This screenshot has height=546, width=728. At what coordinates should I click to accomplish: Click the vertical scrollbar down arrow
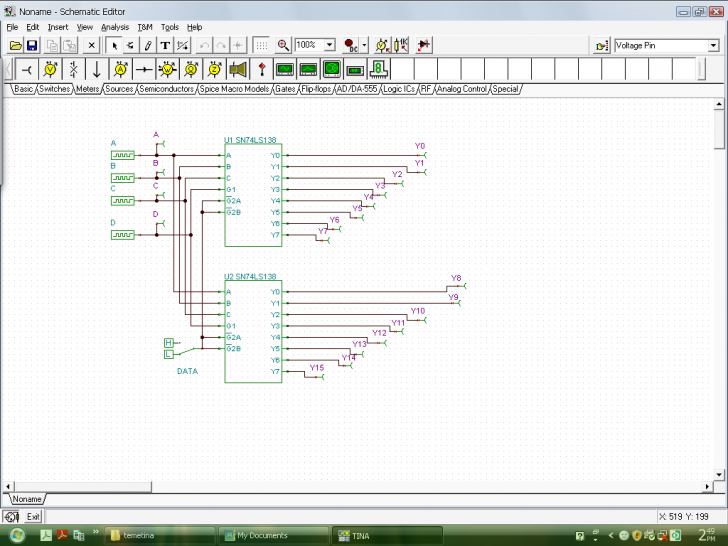(719, 474)
